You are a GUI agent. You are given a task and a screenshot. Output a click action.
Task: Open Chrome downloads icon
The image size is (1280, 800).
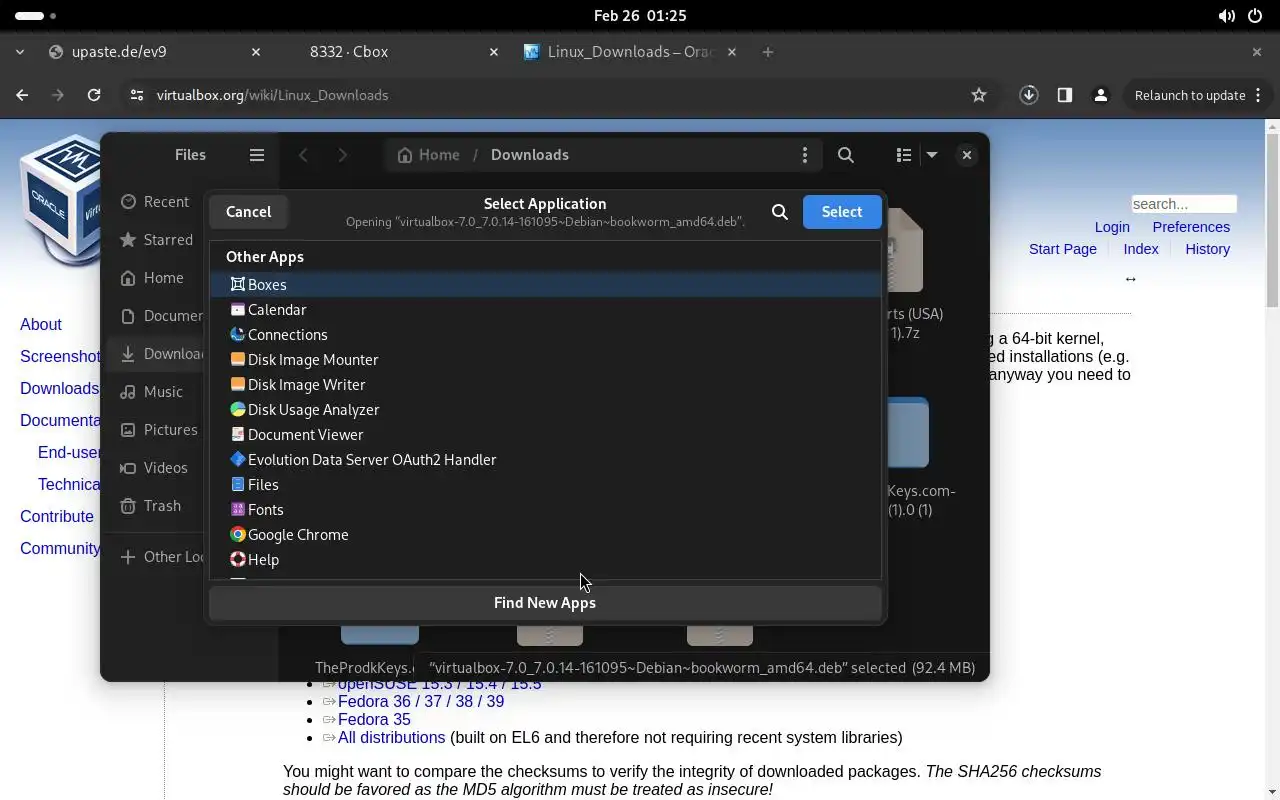click(1029, 95)
